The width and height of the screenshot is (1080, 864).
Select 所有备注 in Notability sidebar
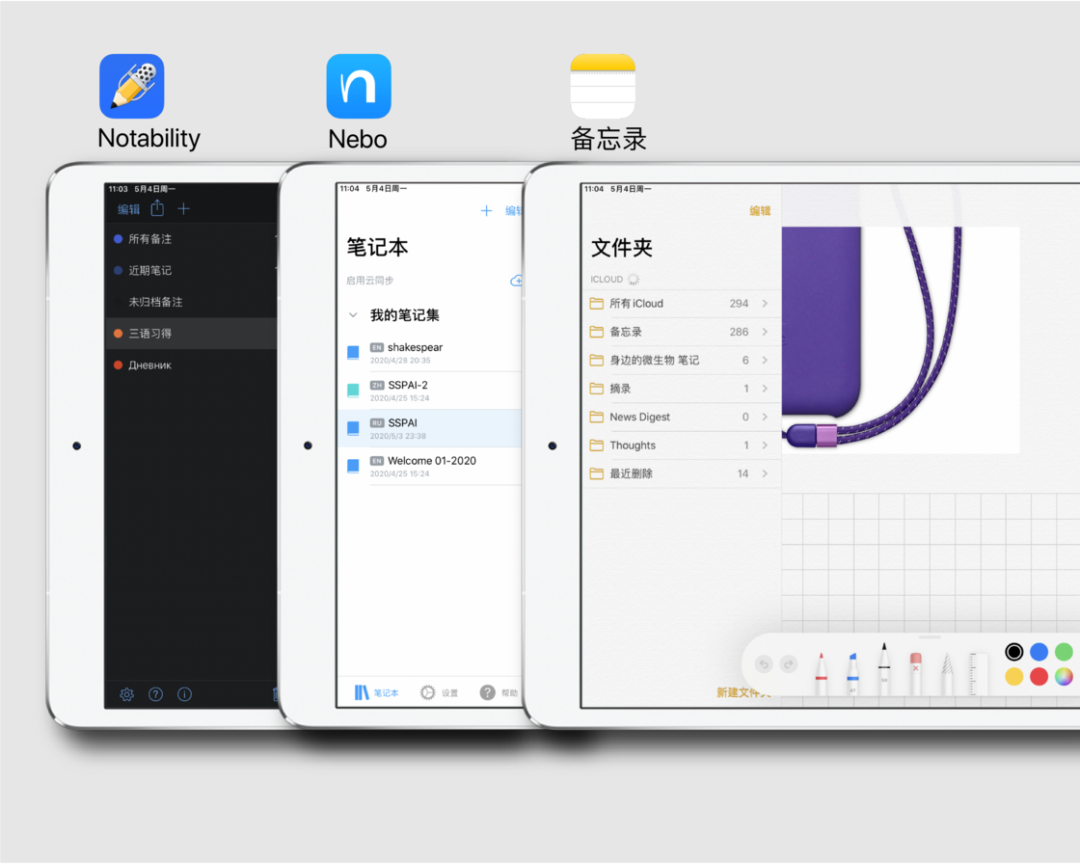tap(191, 239)
